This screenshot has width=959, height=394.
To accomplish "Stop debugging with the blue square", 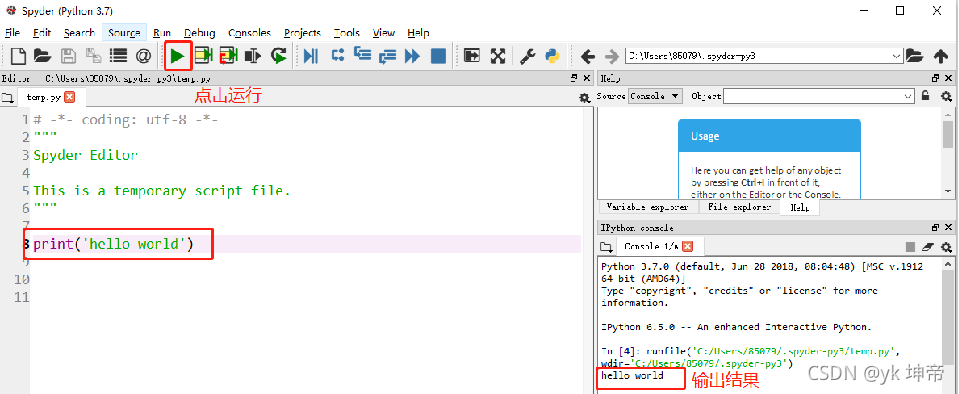I will click(x=439, y=56).
